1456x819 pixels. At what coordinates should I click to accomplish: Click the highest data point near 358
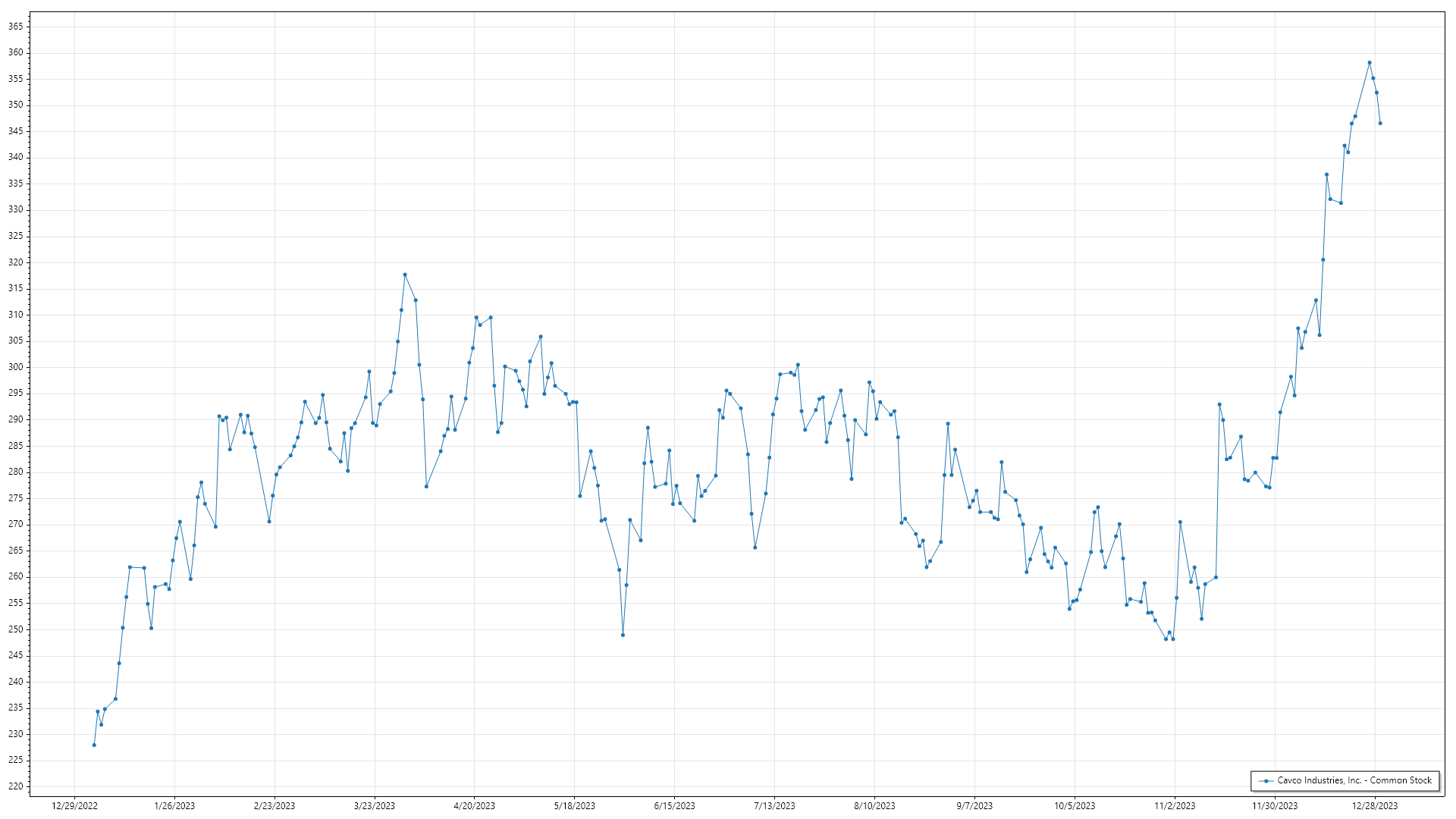pos(1370,63)
